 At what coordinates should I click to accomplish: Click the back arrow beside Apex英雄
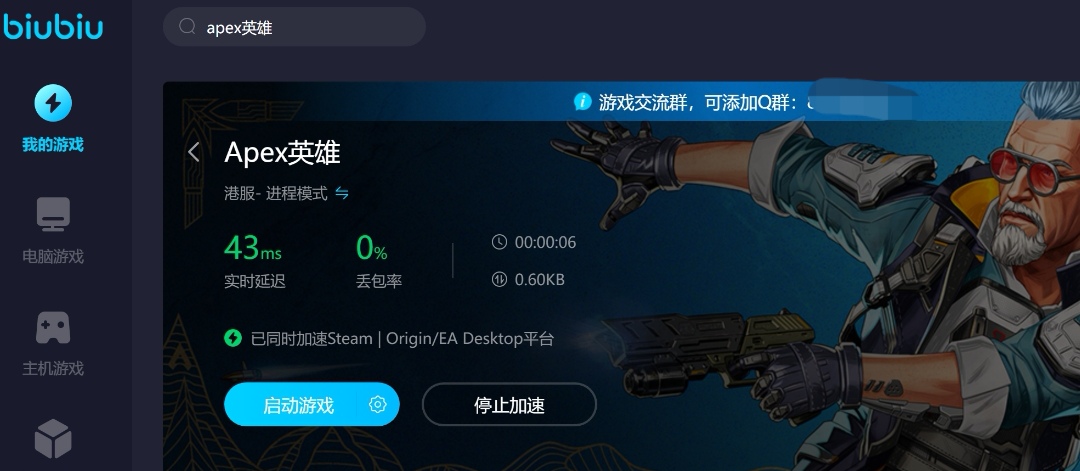click(194, 152)
